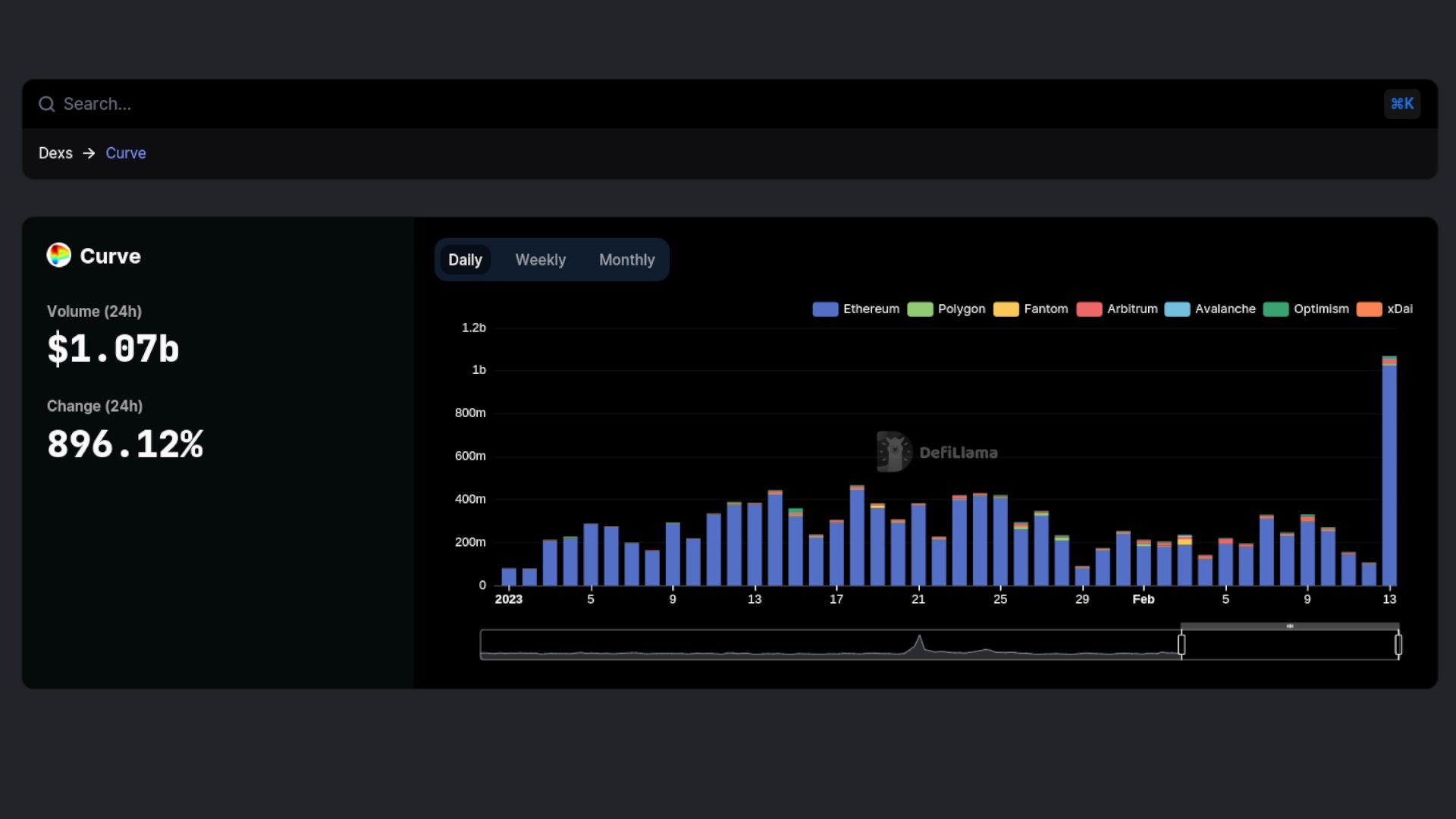Toggle Avalanche series in legend
This screenshot has width=1456, height=819.
tap(1210, 309)
